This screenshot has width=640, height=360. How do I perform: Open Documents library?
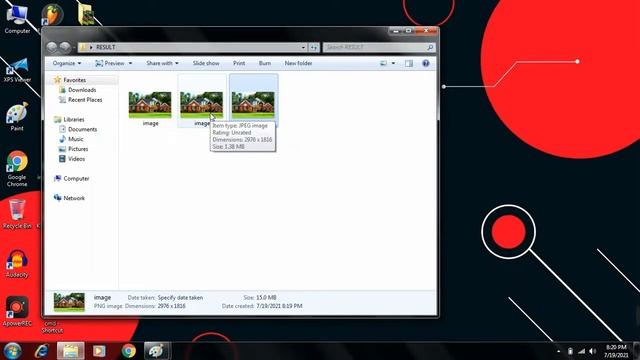(82, 129)
